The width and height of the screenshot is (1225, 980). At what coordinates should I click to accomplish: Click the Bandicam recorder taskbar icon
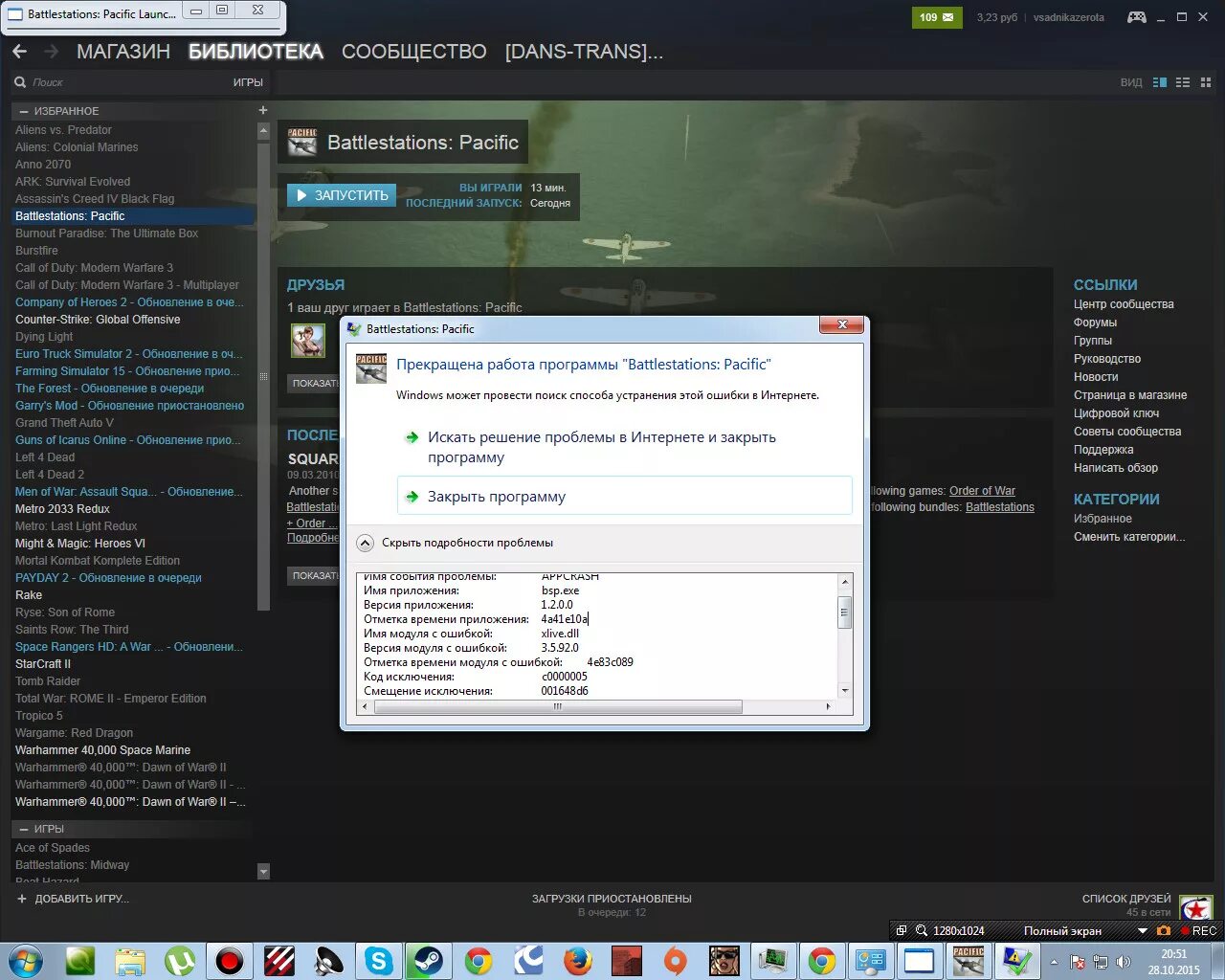[229, 960]
